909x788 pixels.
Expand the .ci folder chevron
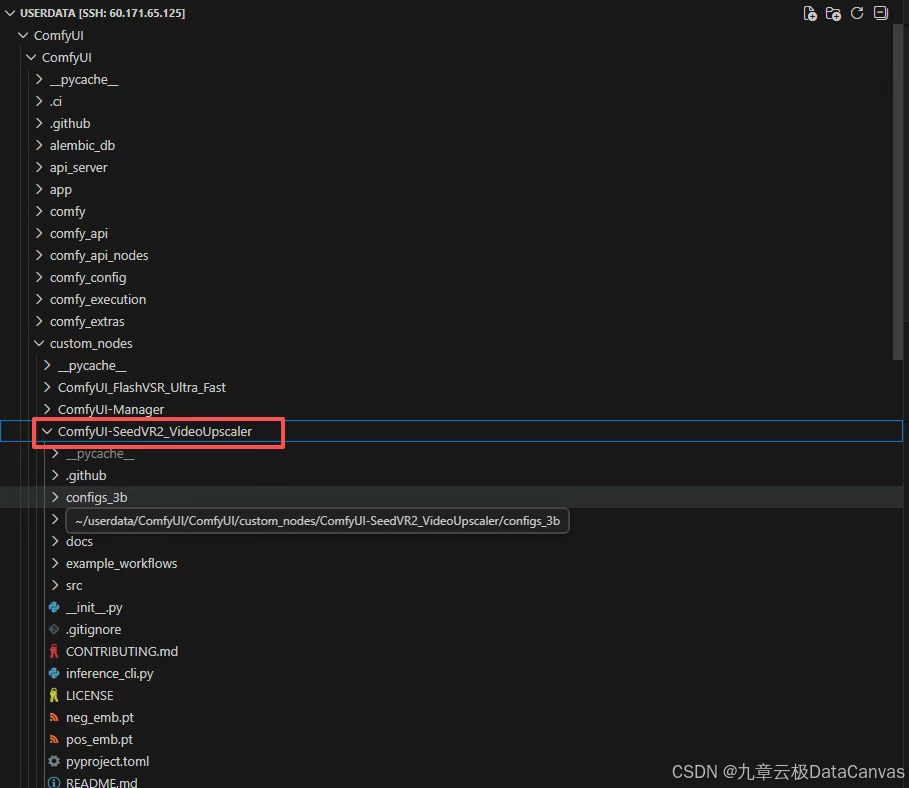pyautogui.click(x=39, y=101)
